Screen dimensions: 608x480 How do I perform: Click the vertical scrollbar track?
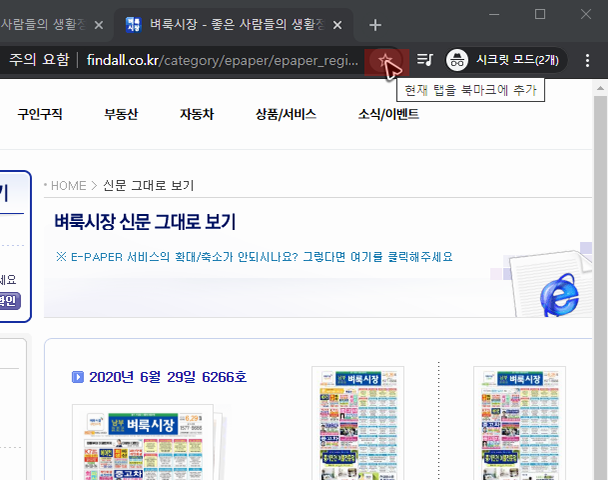click(600, 287)
